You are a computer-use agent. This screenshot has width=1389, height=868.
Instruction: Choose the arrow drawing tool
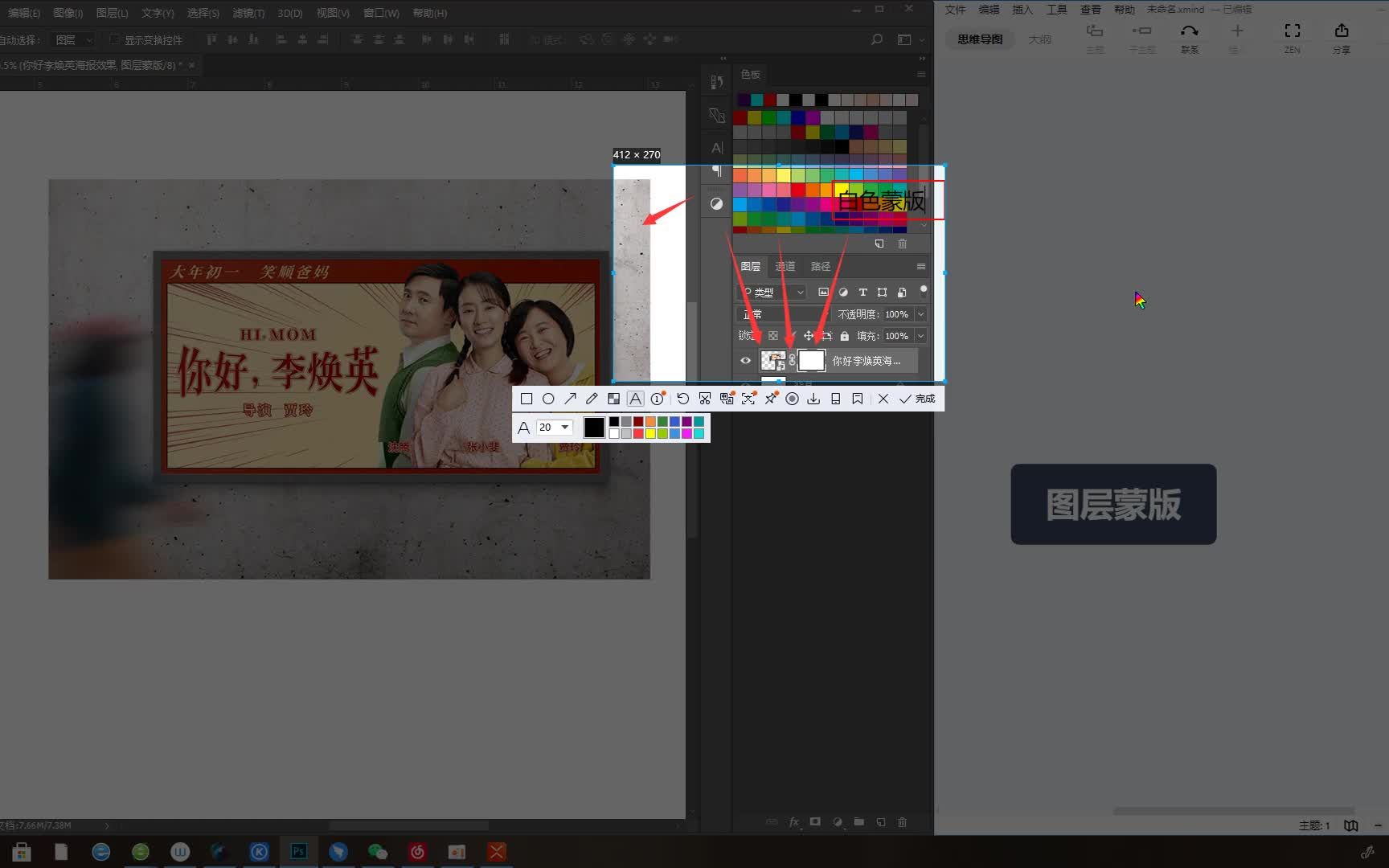(x=570, y=399)
